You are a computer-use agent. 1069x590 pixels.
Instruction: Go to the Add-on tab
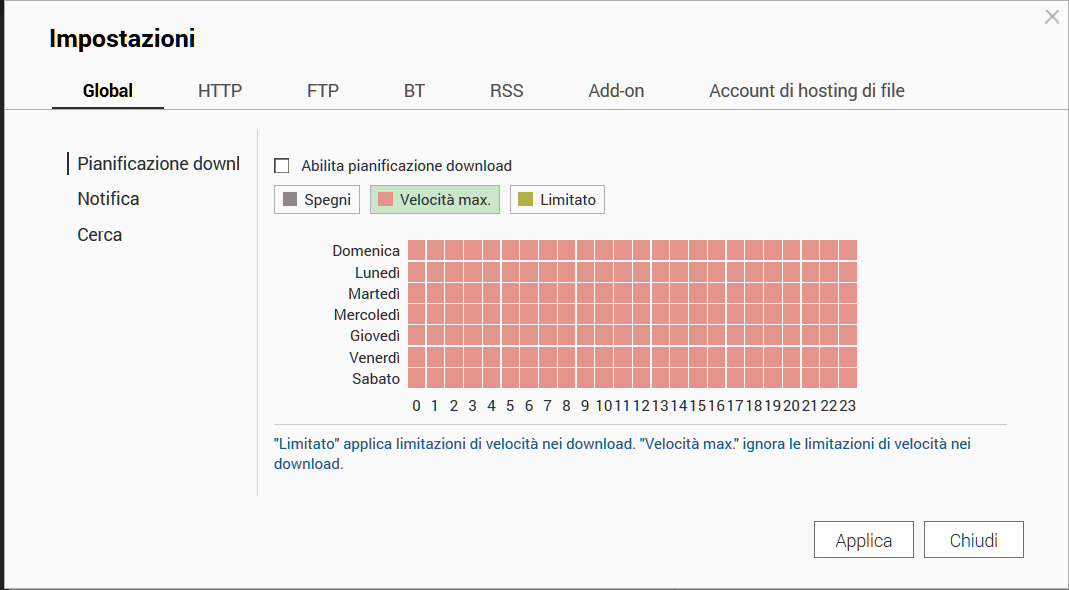pos(616,91)
